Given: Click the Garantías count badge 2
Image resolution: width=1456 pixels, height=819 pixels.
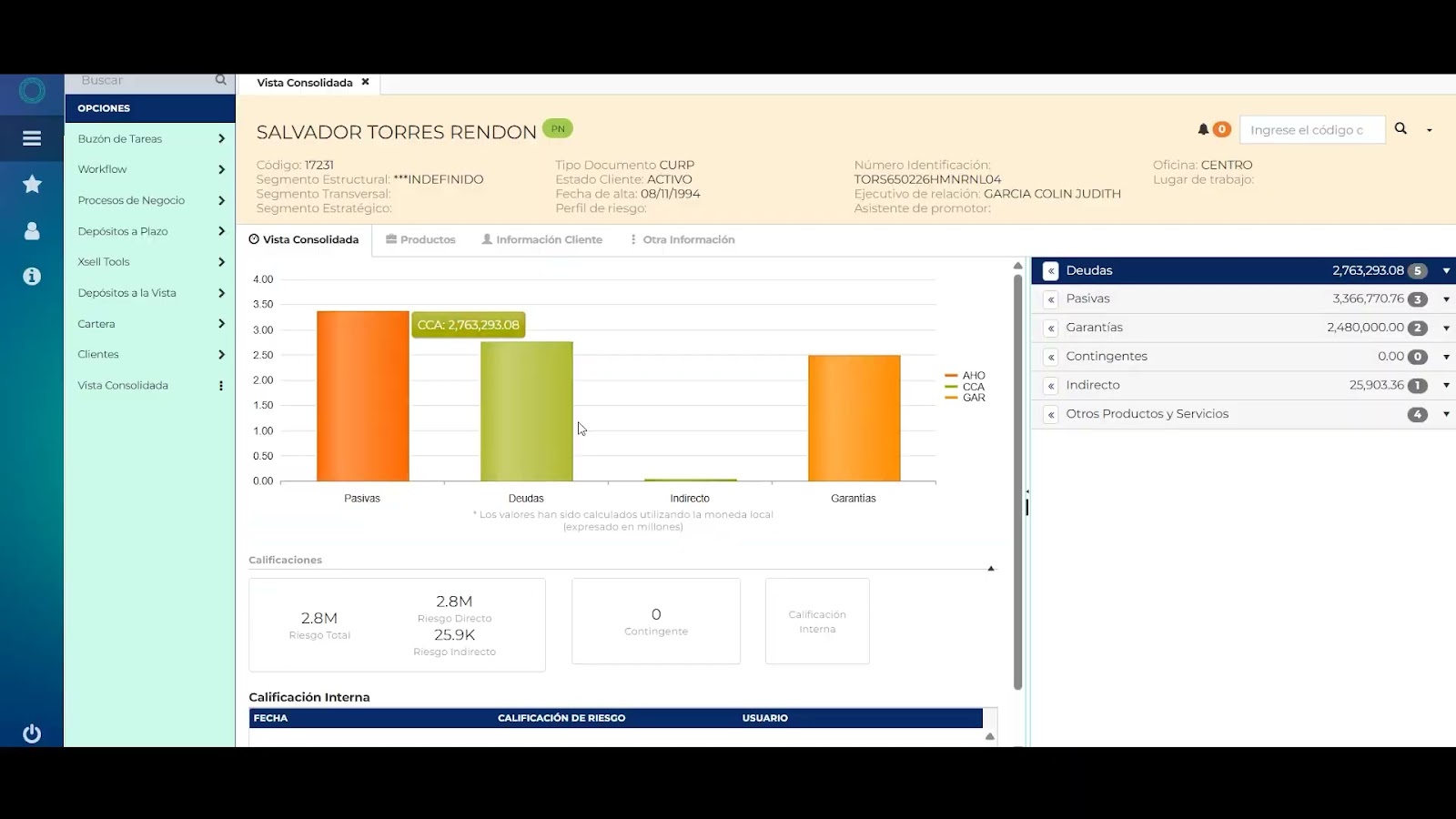Looking at the screenshot, I should 1417,328.
